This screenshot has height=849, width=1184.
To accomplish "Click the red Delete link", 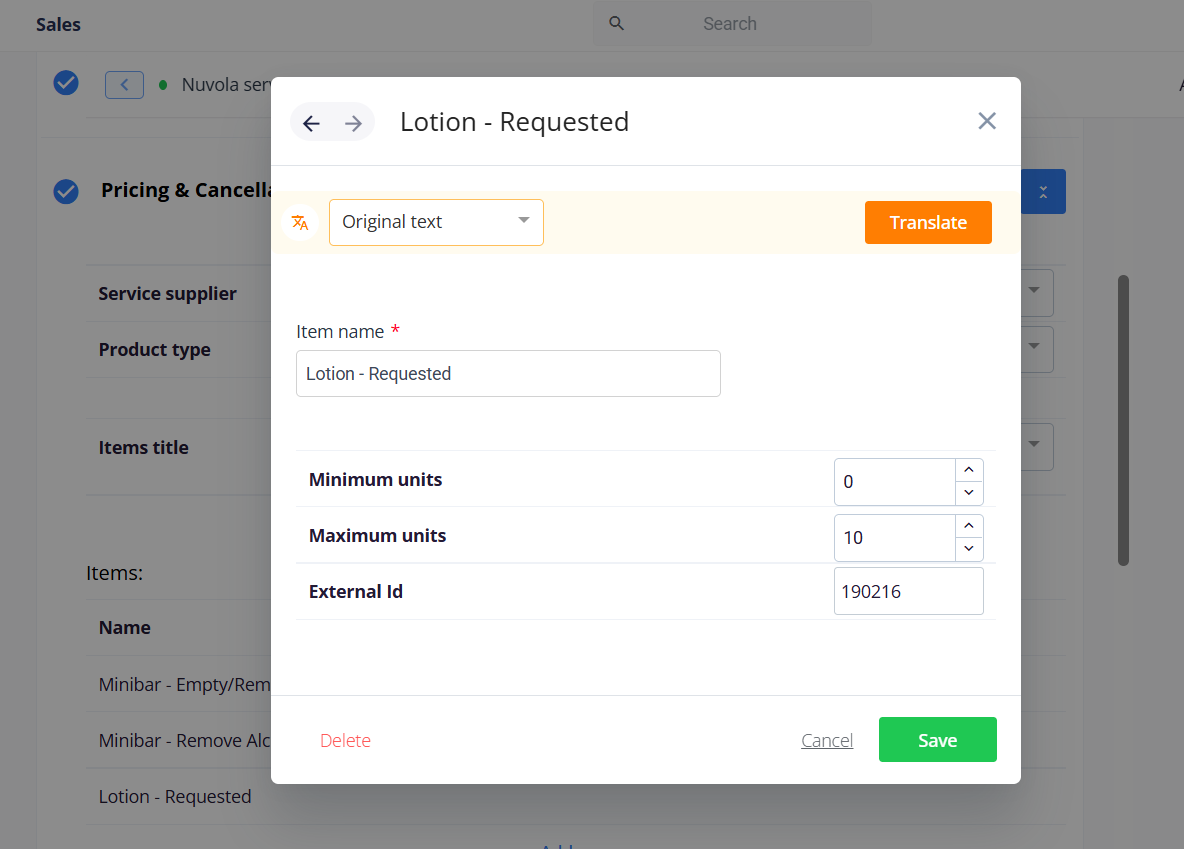I will pos(345,741).
